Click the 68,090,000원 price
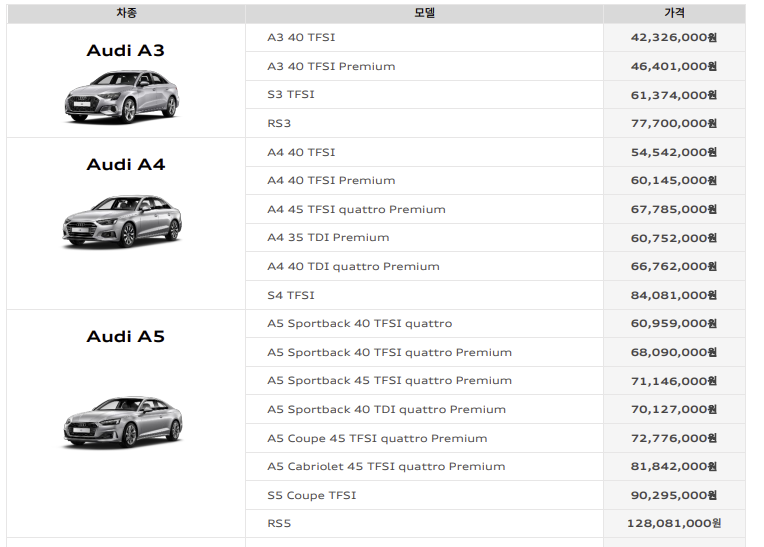 pyautogui.click(x=674, y=352)
